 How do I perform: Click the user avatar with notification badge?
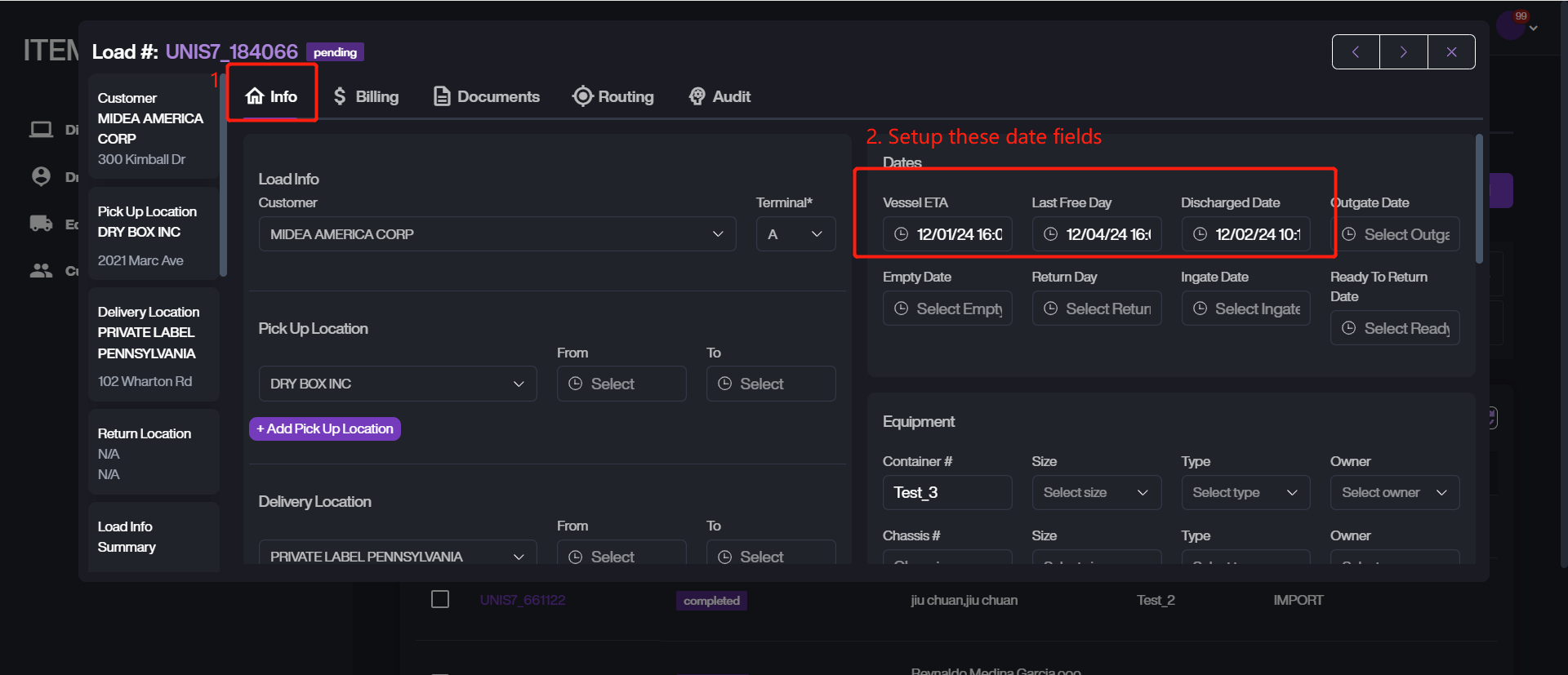coord(1510,25)
